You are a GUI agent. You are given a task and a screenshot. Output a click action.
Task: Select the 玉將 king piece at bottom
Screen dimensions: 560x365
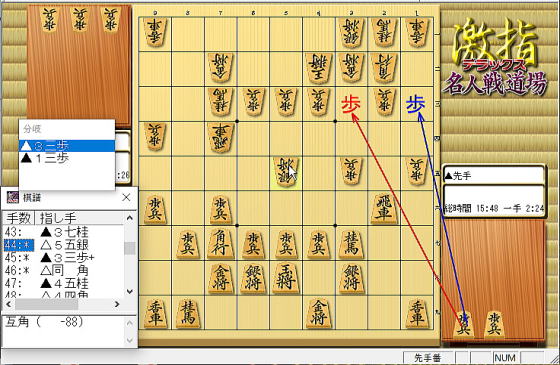point(286,278)
